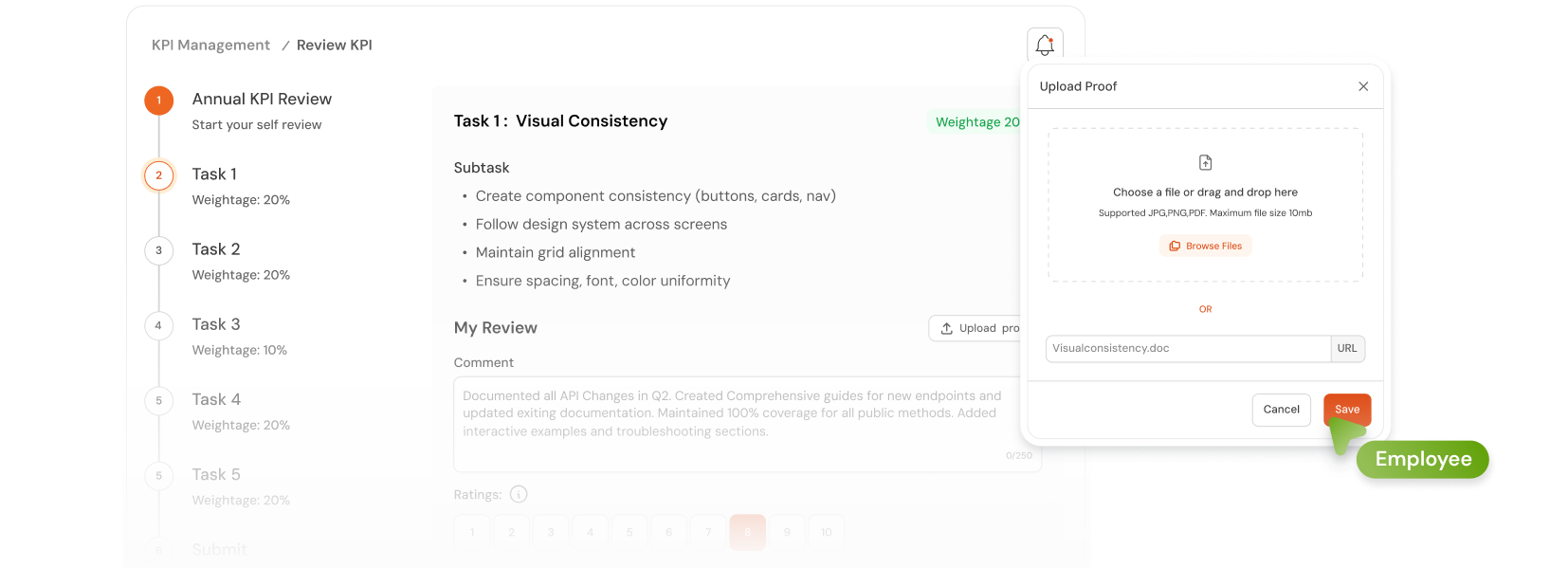
Task: Select step 2 circle for Task 1
Action: tap(159, 175)
